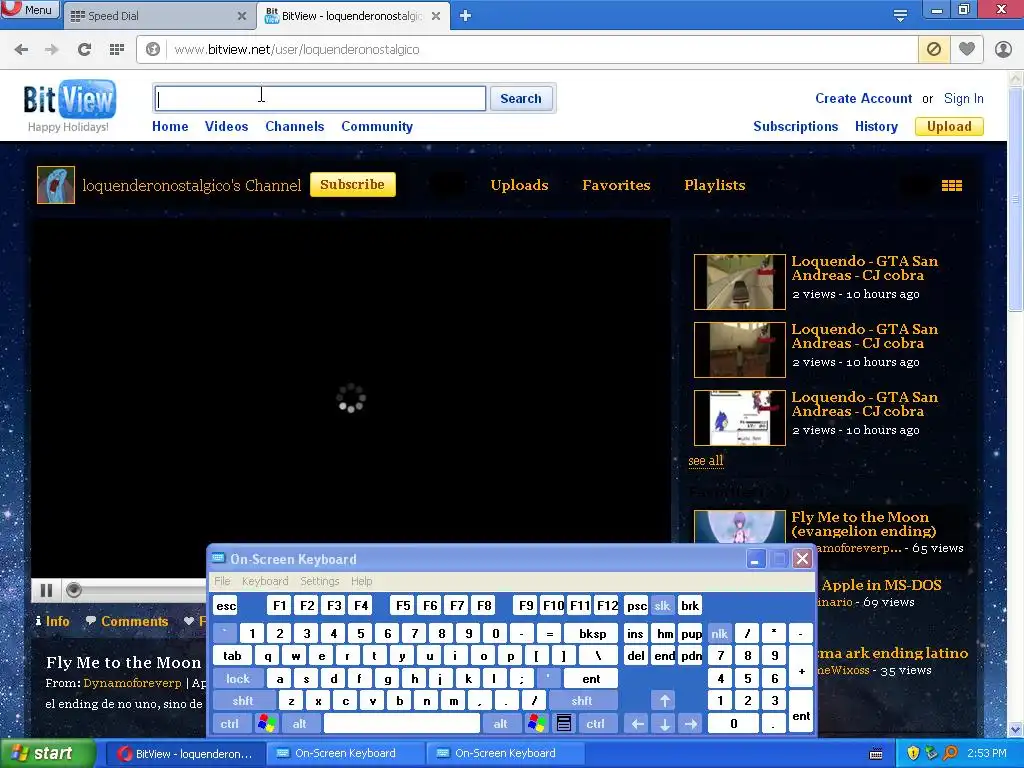The height and width of the screenshot is (768, 1024).
Task: Click the yellow Upload button
Action: coord(950,127)
